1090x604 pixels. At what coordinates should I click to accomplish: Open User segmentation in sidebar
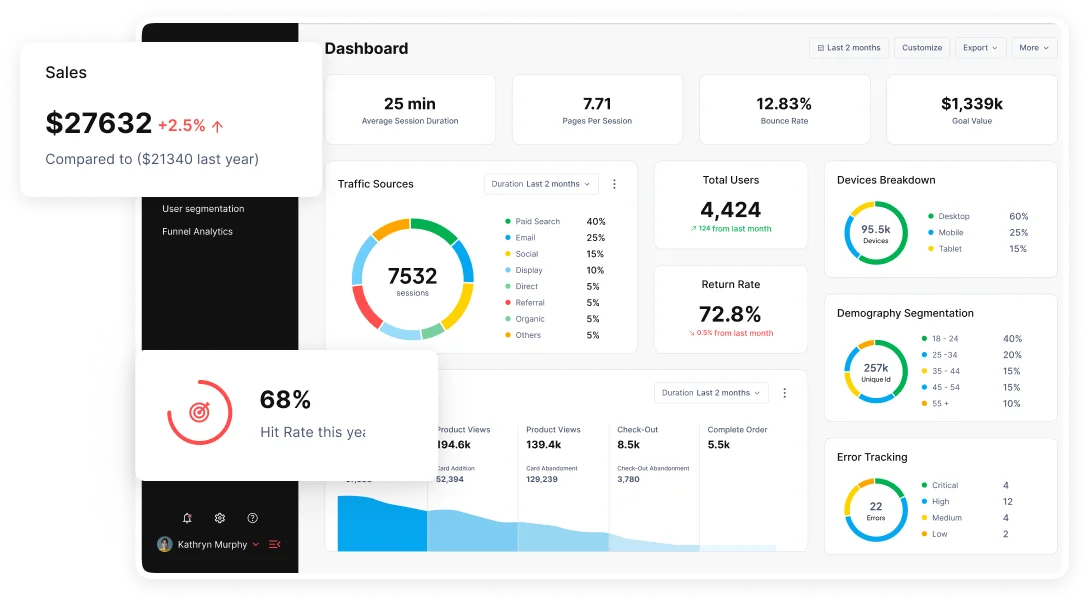click(x=203, y=209)
